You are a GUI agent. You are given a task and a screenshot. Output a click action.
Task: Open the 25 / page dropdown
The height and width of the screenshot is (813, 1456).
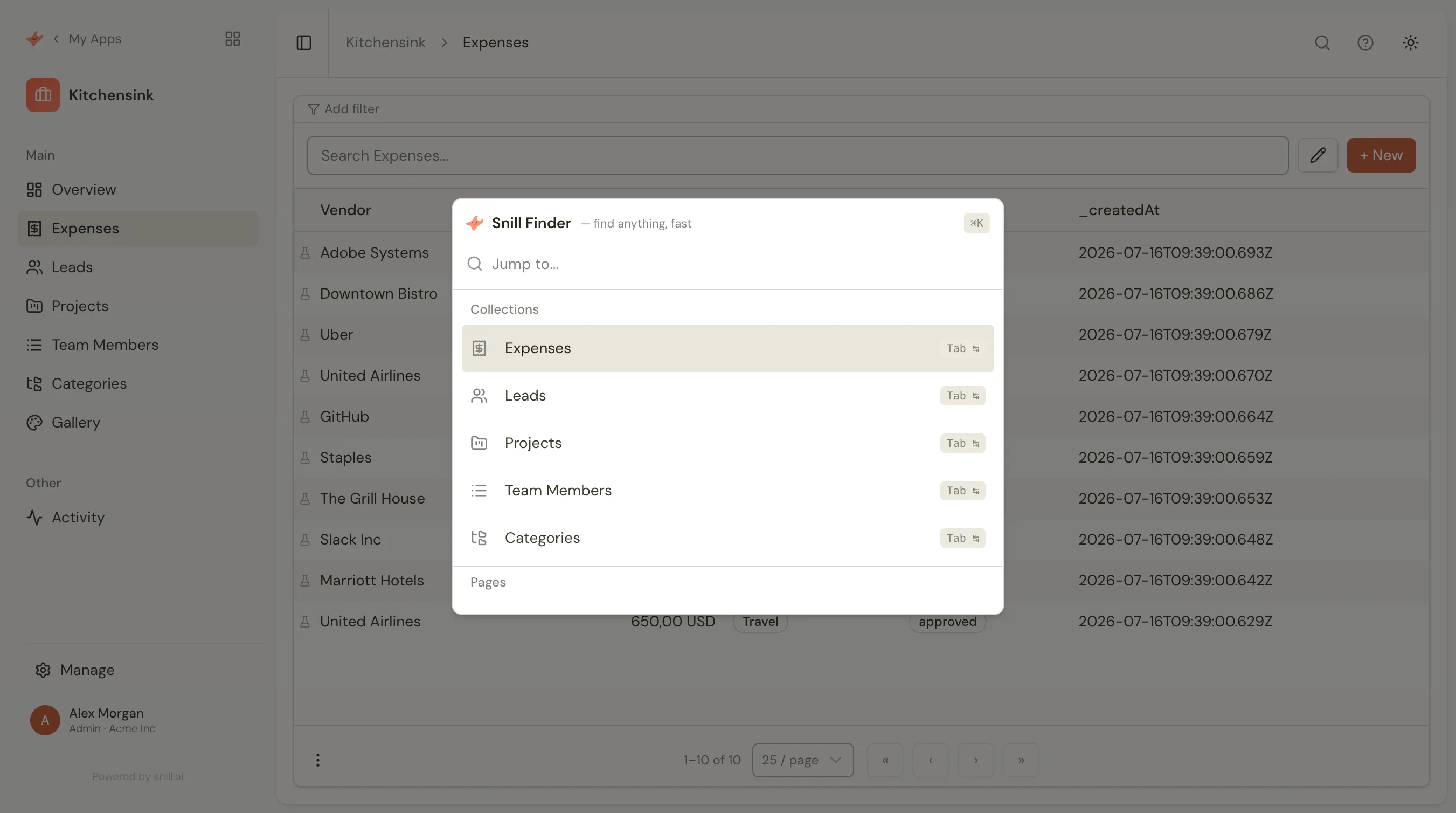[x=802, y=760]
